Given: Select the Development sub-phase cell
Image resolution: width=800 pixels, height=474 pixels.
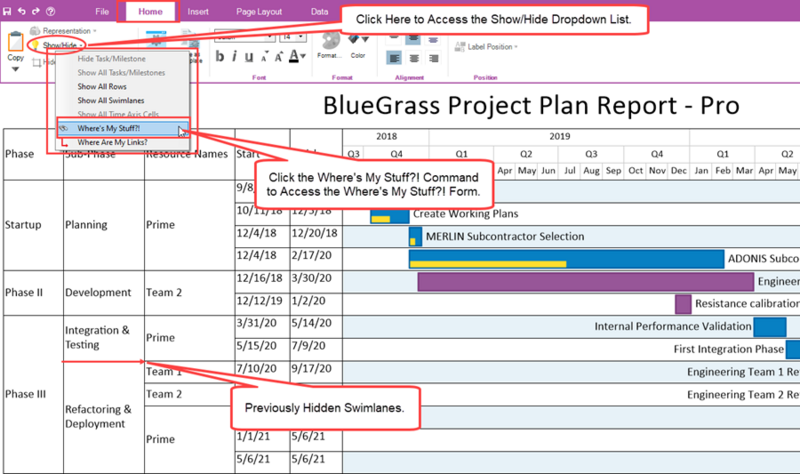Looking at the screenshot, I should [x=104, y=293].
